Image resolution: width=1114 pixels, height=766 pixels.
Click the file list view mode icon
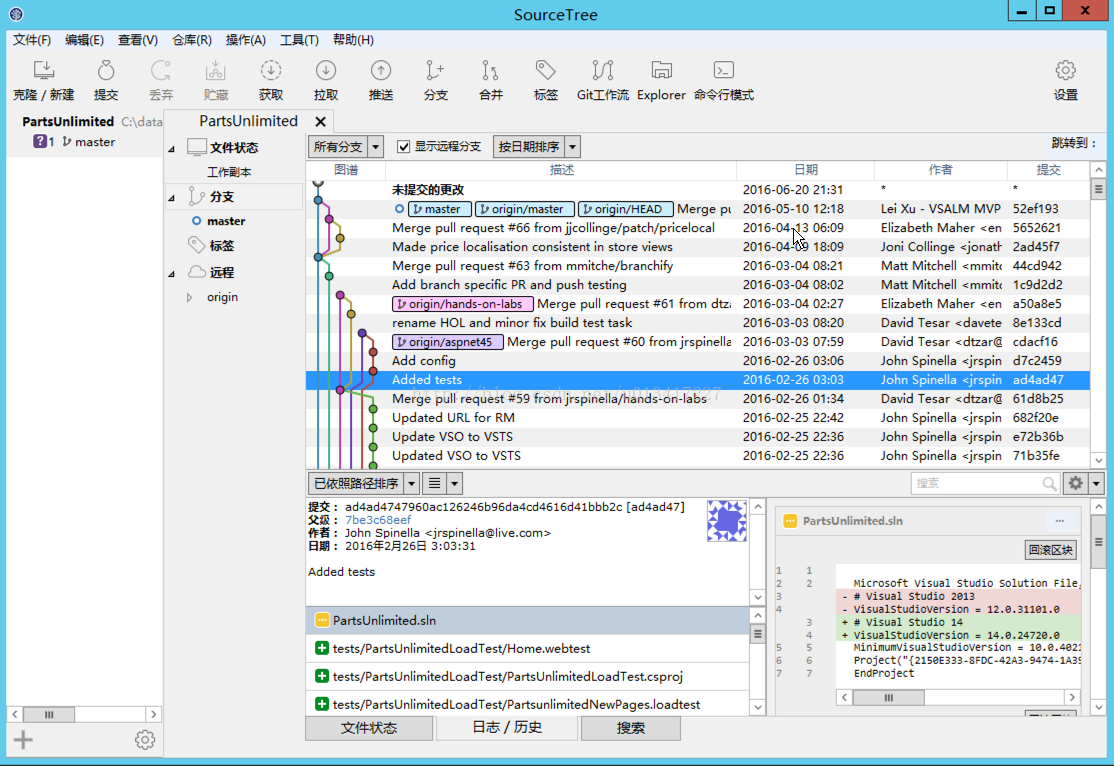434,483
